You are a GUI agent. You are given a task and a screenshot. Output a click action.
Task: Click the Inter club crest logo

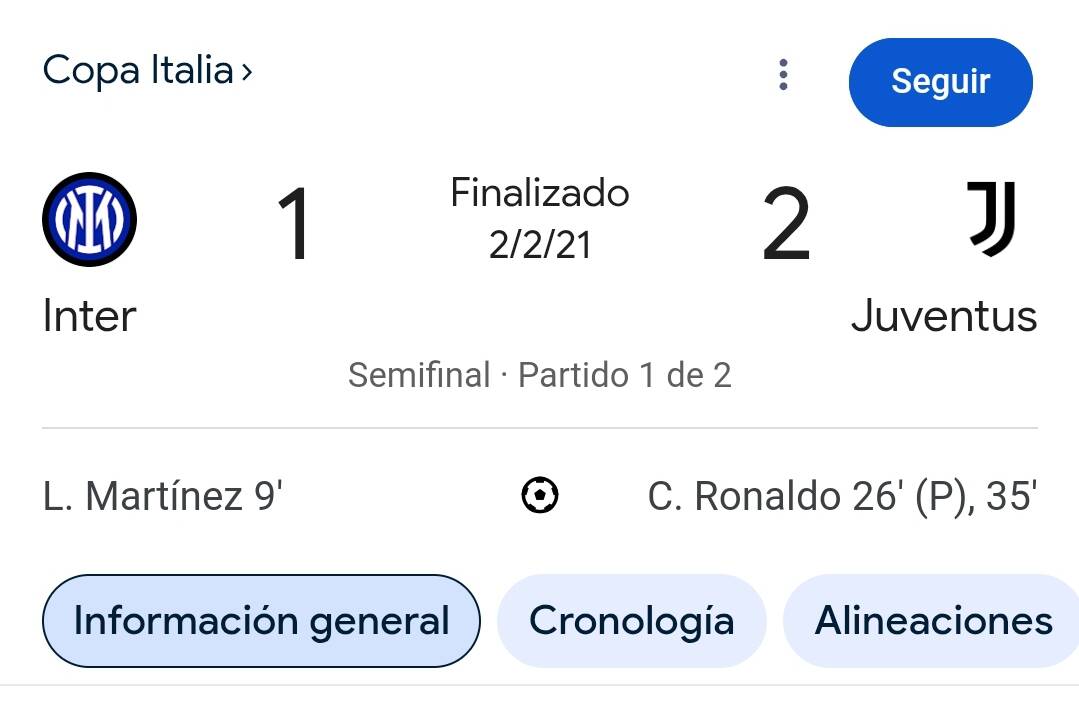pyautogui.click(x=89, y=219)
